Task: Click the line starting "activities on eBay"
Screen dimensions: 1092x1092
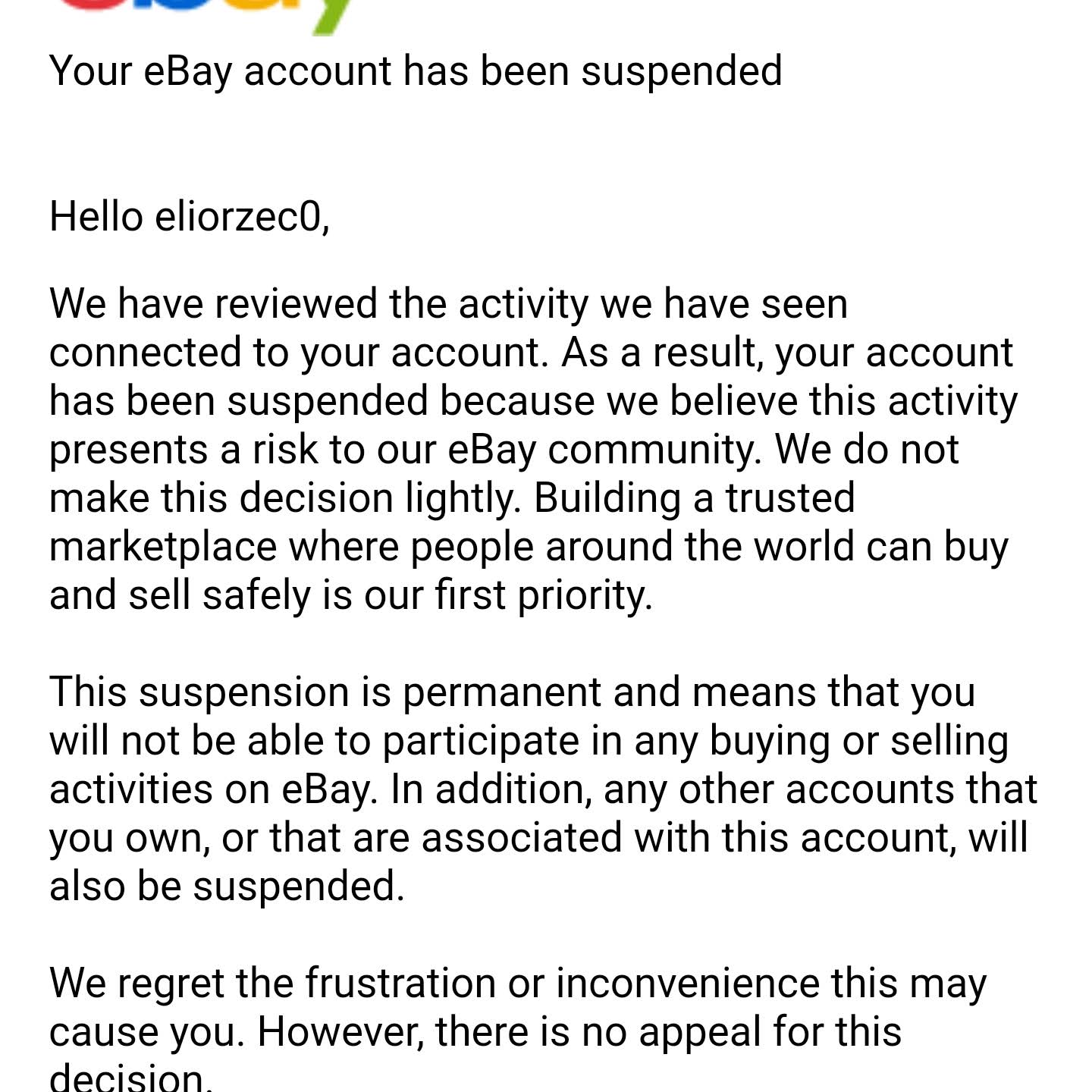Action: click(x=543, y=789)
